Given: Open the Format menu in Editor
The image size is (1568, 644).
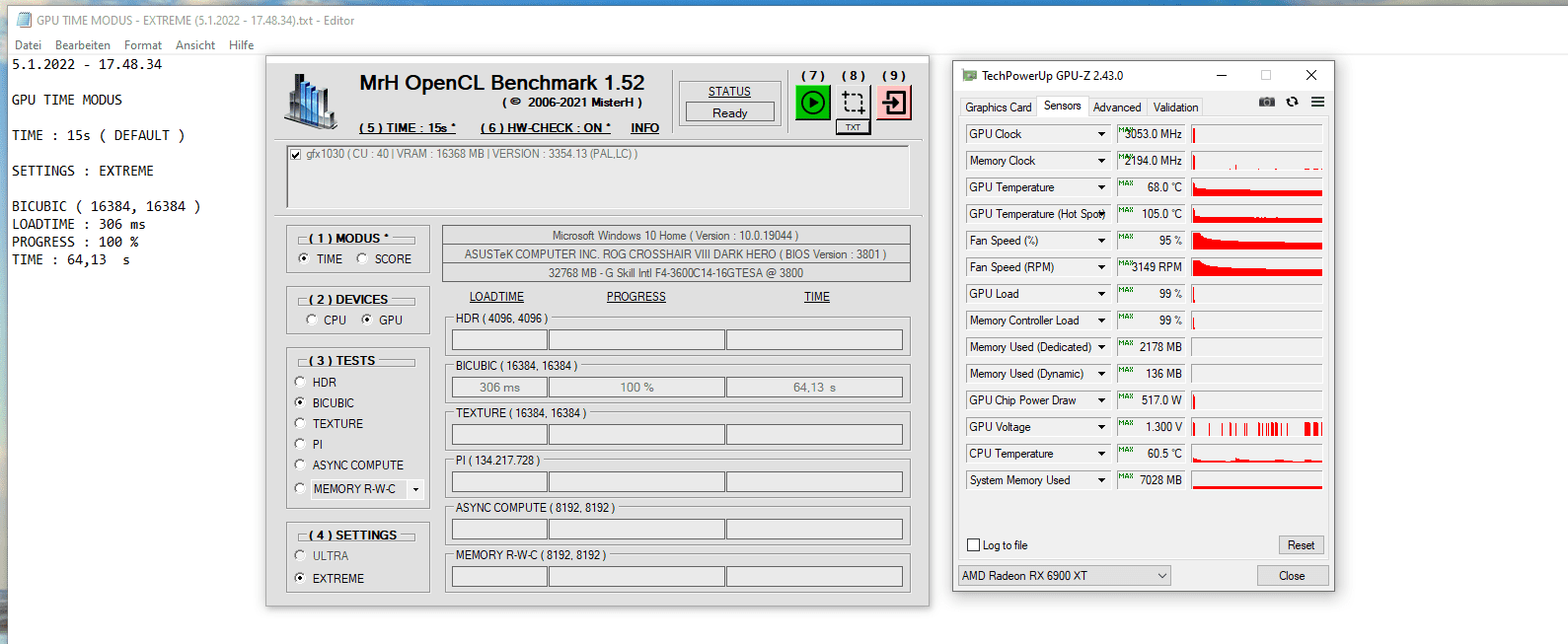Looking at the screenshot, I should click(x=143, y=45).
